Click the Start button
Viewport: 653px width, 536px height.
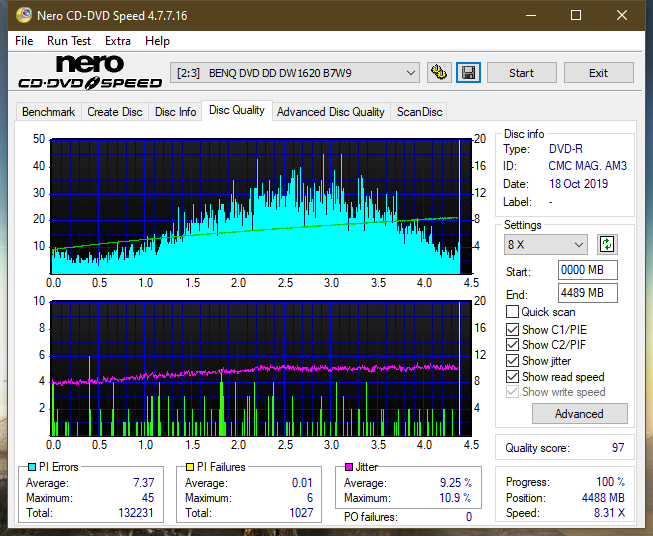(521, 73)
